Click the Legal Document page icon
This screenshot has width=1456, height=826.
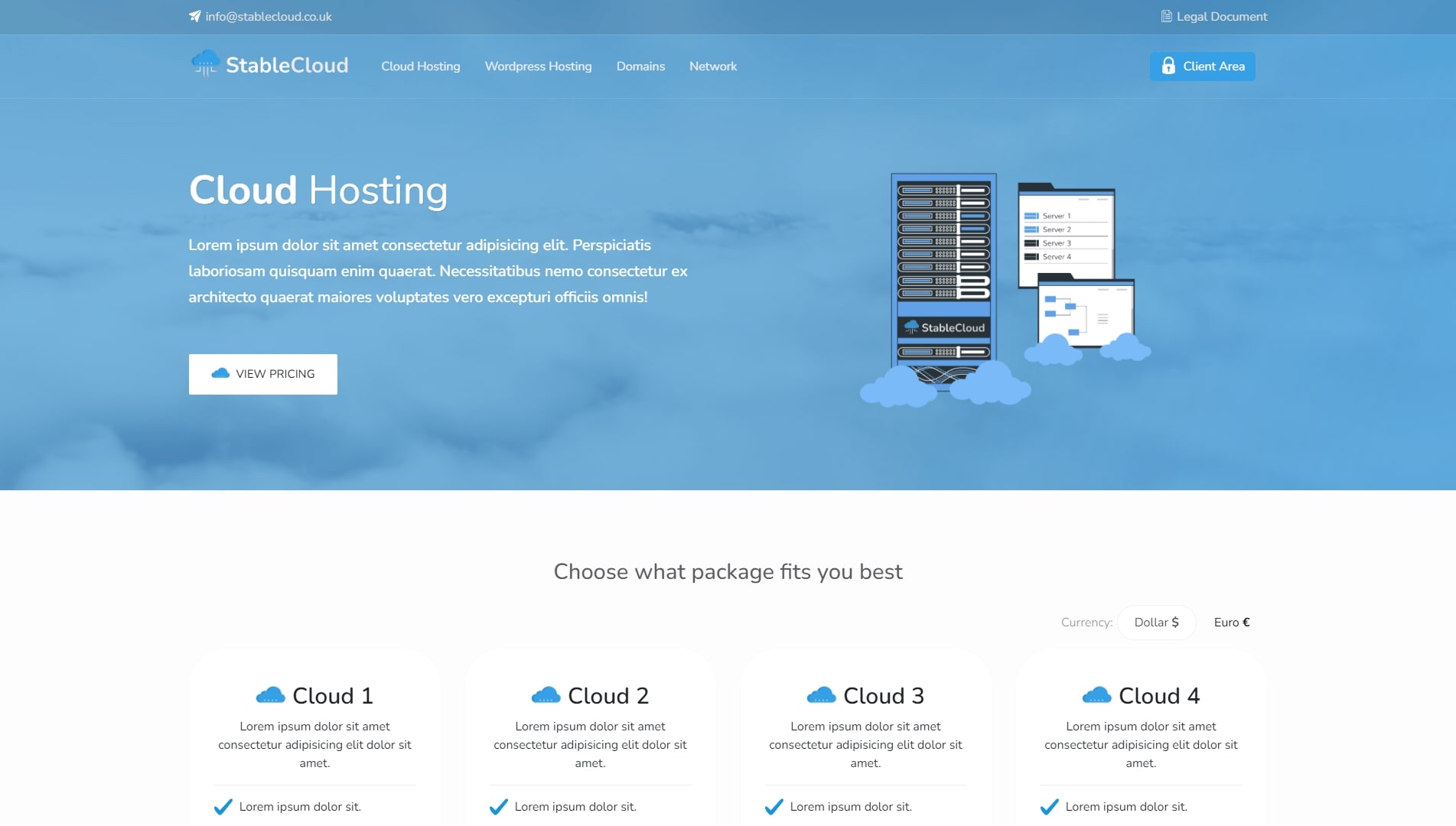pos(1166,16)
